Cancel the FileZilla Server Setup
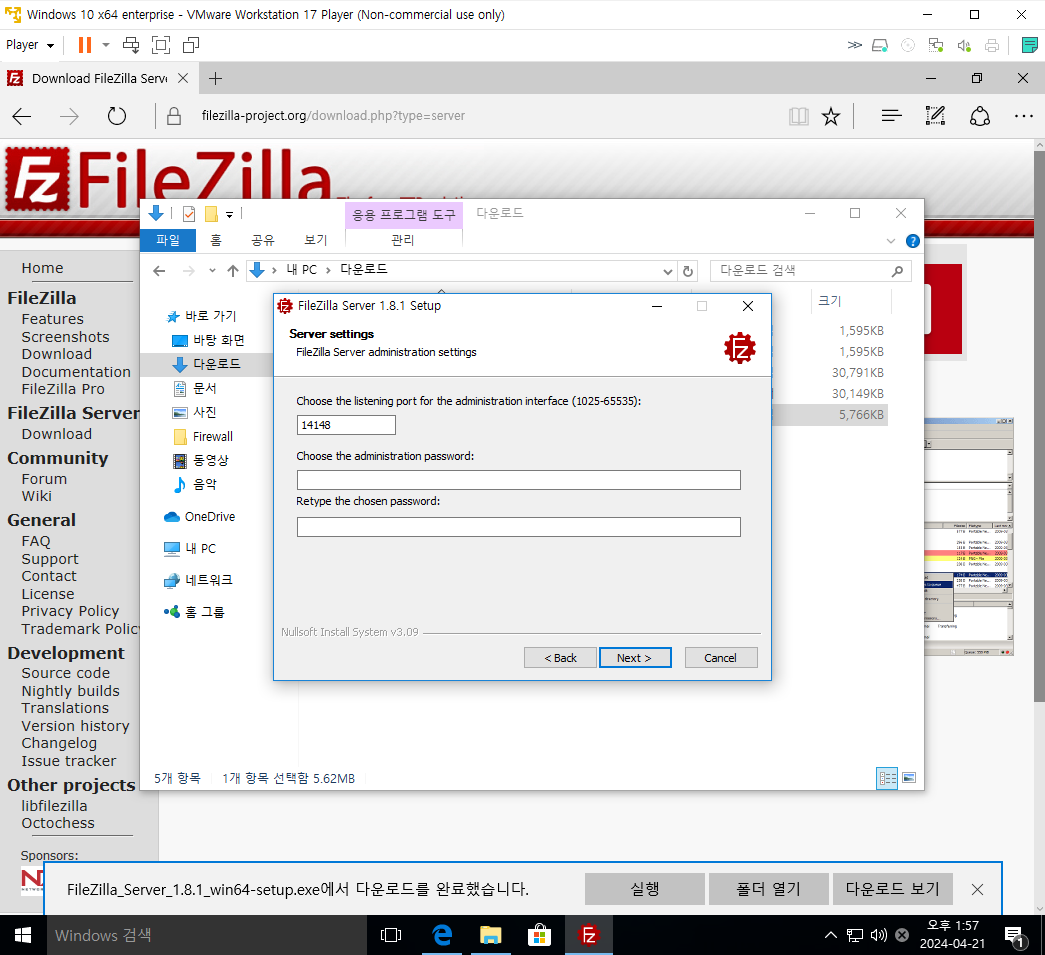Viewport: 1045px width, 955px height. (x=720, y=658)
